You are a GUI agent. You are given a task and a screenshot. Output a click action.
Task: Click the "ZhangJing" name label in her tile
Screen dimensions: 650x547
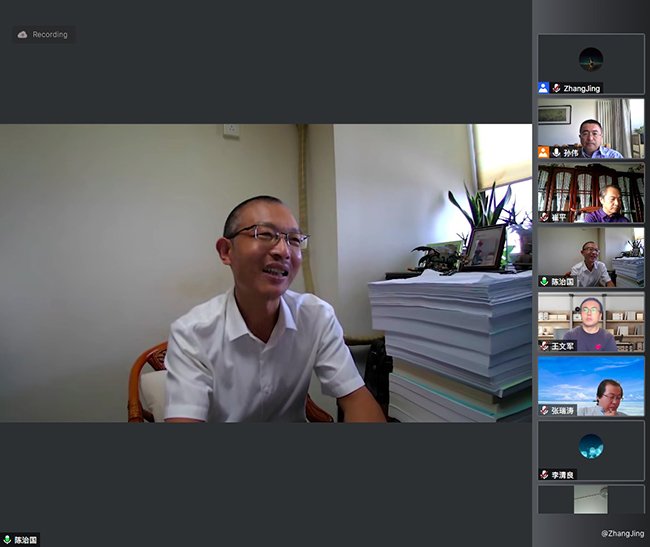[582, 88]
